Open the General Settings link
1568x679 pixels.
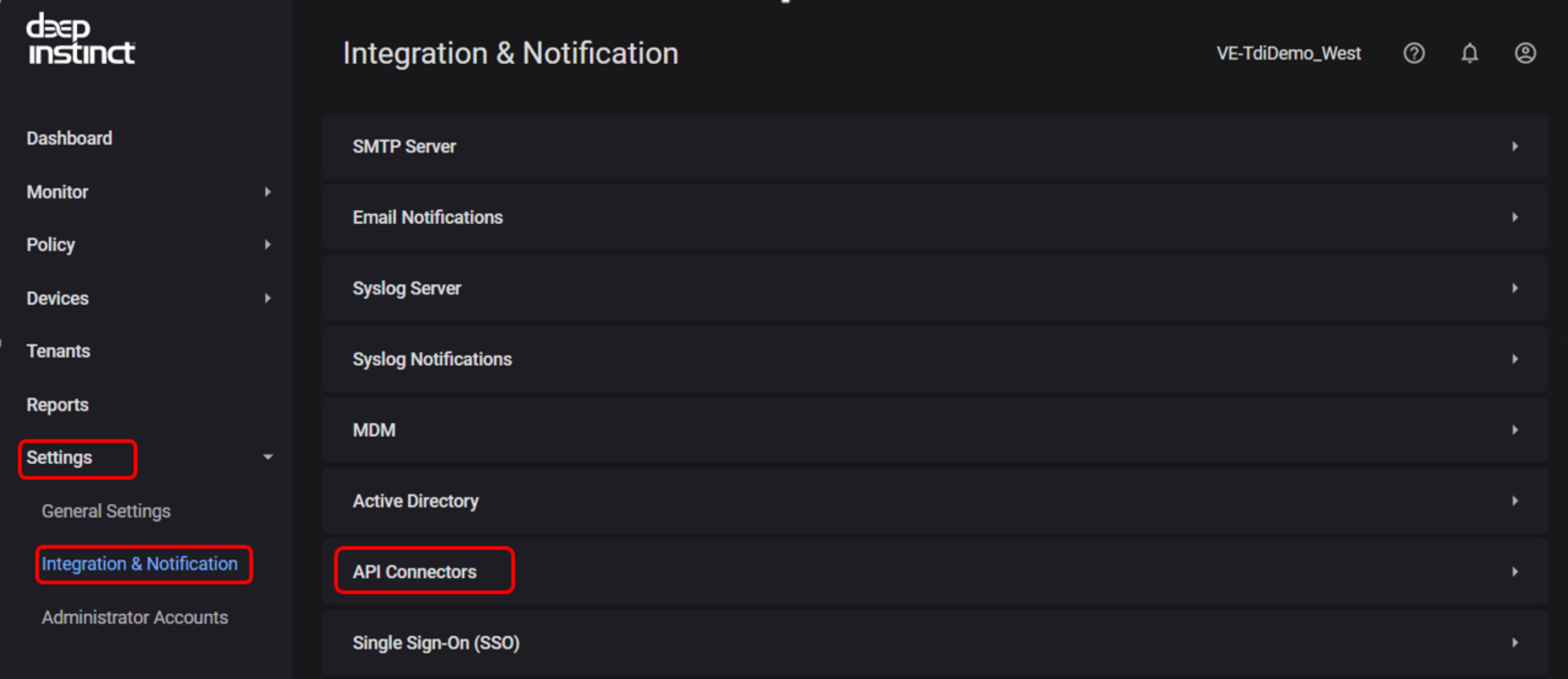[x=107, y=511]
